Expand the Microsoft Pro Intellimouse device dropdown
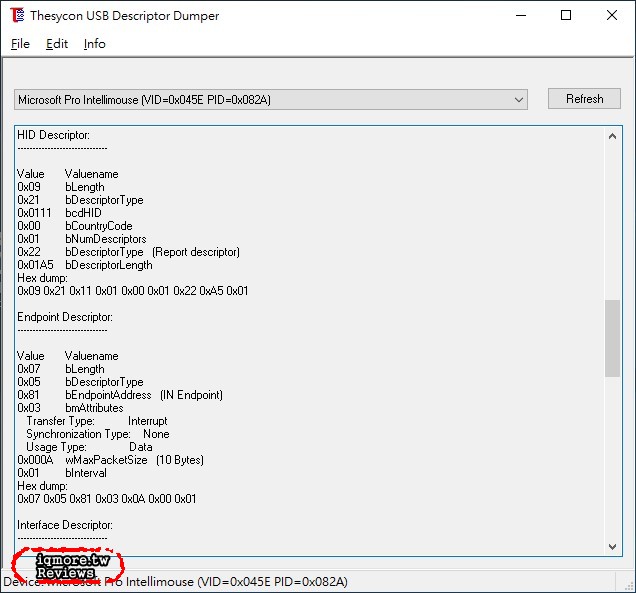The image size is (636, 593). tap(271, 99)
